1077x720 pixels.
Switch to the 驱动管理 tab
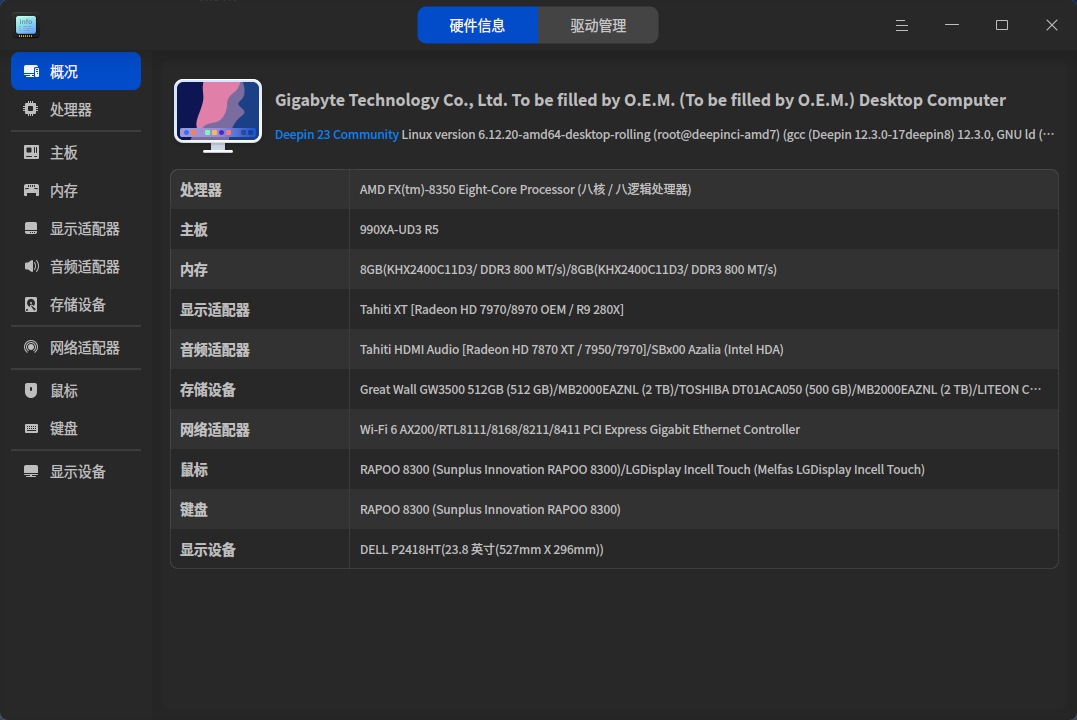click(598, 25)
